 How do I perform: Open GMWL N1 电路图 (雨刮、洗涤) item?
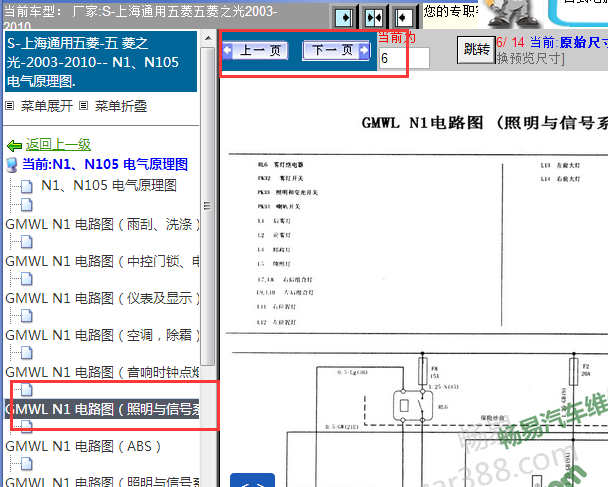point(102,224)
